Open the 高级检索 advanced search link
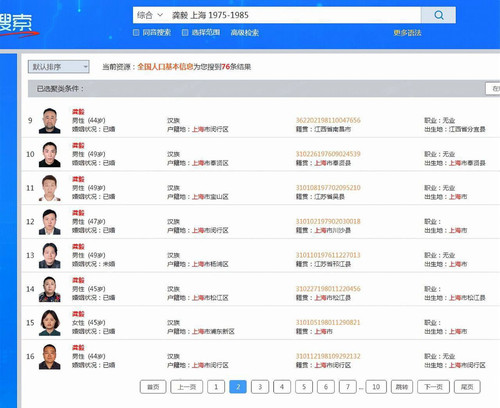This screenshot has height=408, width=500. pos(245,33)
